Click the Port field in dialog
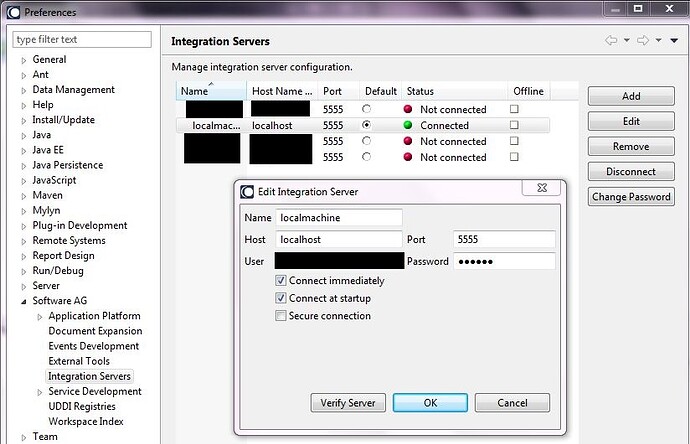690x444 pixels. (x=504, y=239)
